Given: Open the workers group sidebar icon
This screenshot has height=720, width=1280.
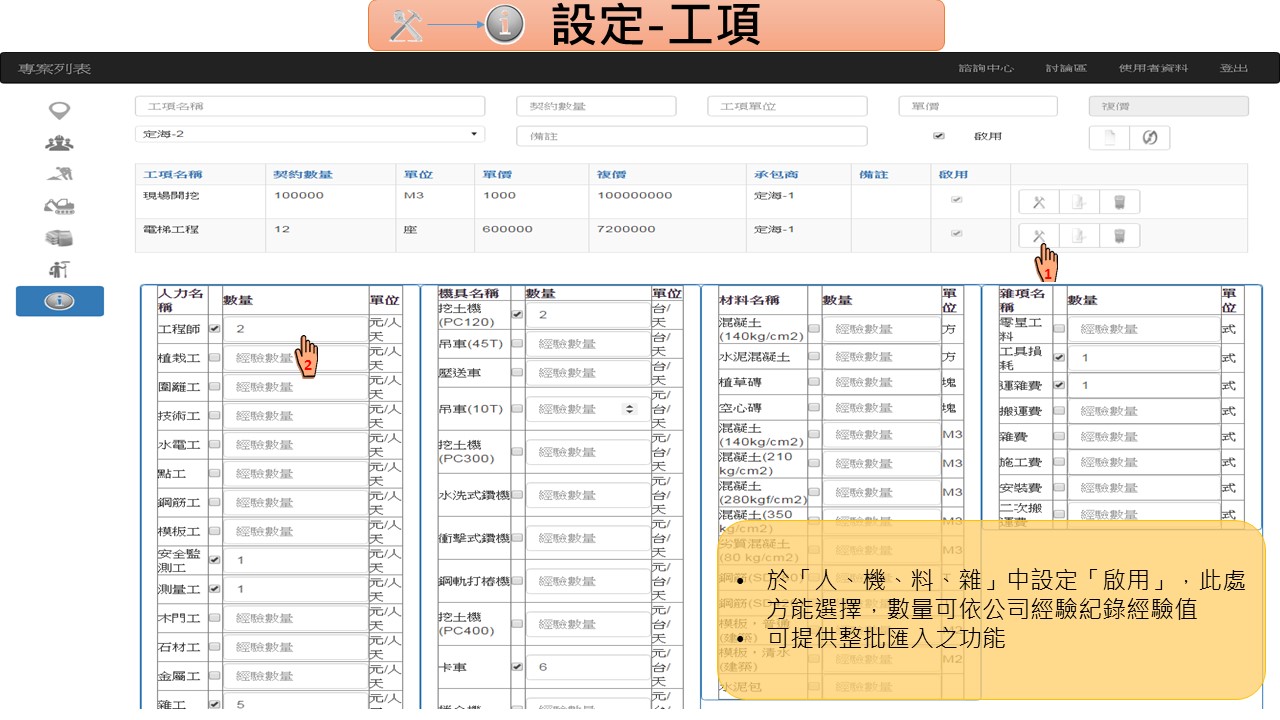Looking at the screenshot, I should coord(59,143).
